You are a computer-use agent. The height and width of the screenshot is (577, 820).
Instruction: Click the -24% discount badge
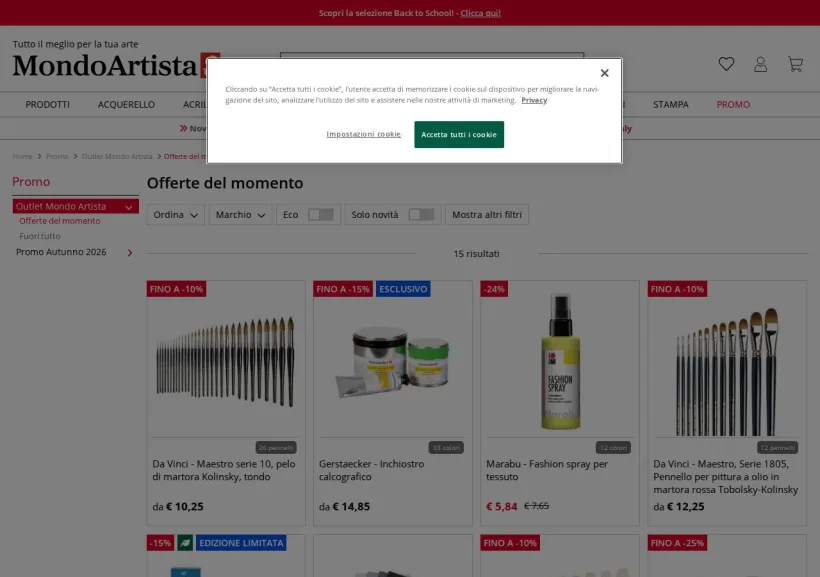[494, 289]
